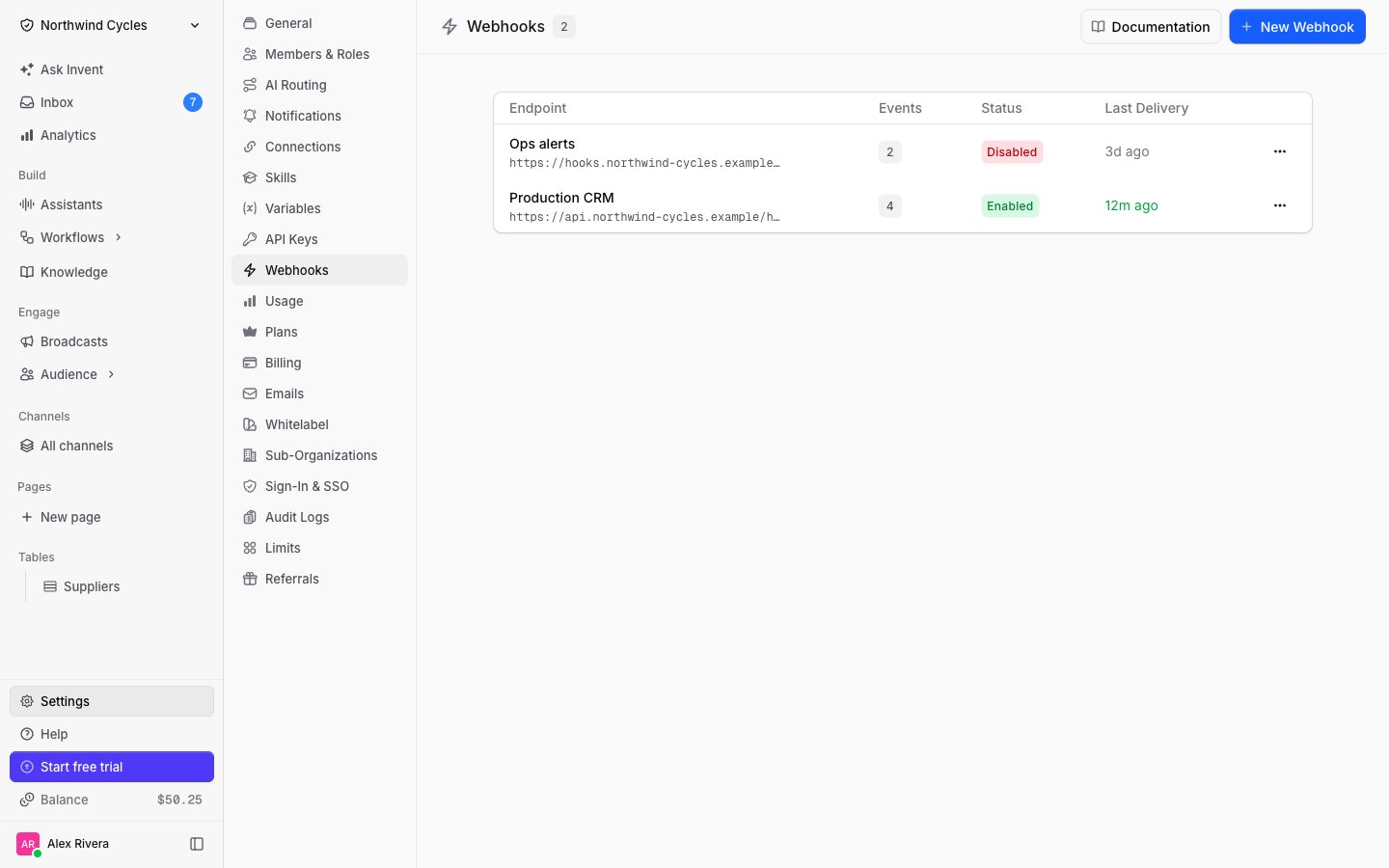Click the Assistants waveform icon

click(27, 204)
